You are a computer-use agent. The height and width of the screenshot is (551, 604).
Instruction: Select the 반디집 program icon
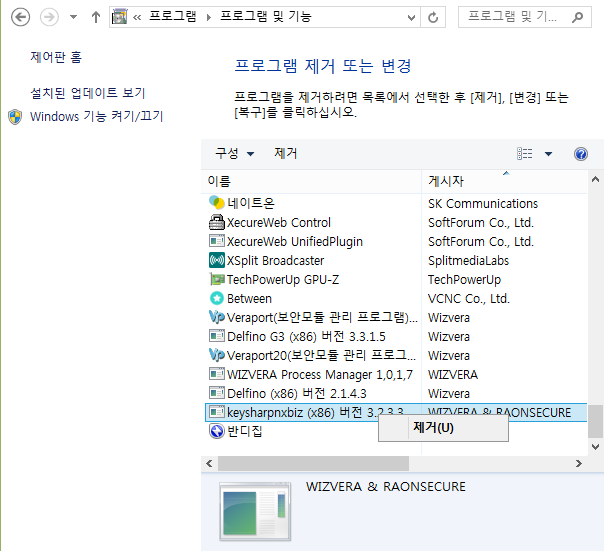(x=216, y=431)
